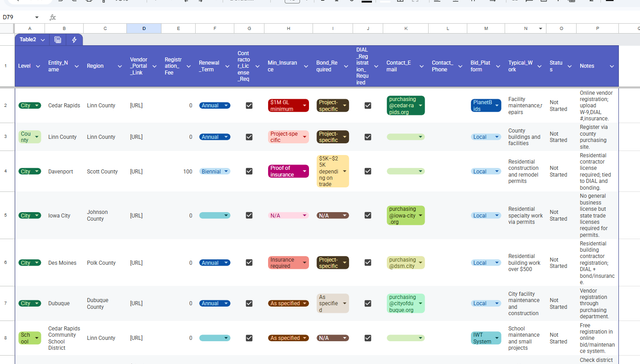Open the Notes column filter dropdown
The height and width of the screenshot is (364, 640).
[x=612, y=66]
